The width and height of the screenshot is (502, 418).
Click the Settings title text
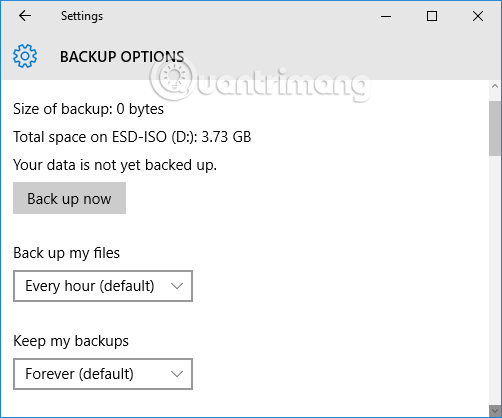click(x=82, y=16)
